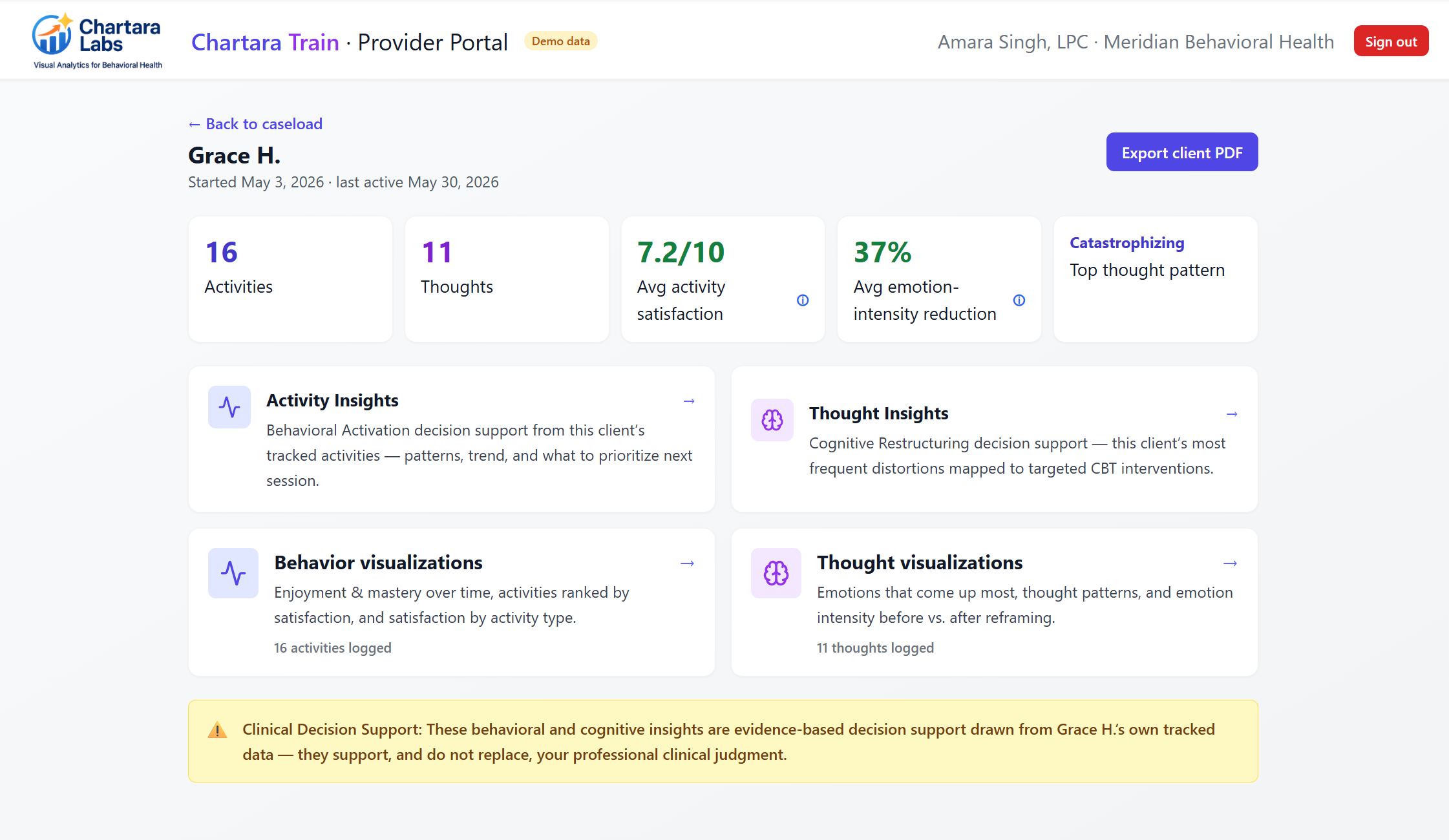Click the Thought Insights brain icon

(772, 420)
